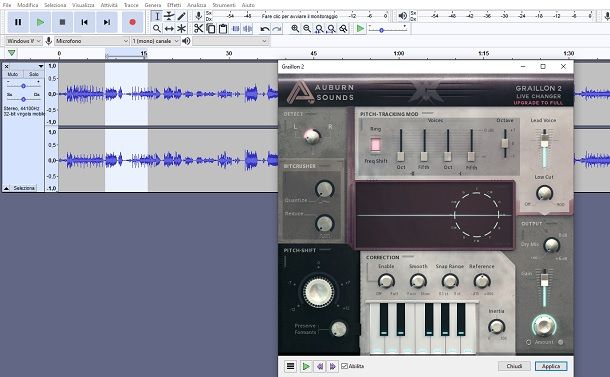Redo the last undone action
This screenshot has height=377, width=610.
tap(277, 28)
